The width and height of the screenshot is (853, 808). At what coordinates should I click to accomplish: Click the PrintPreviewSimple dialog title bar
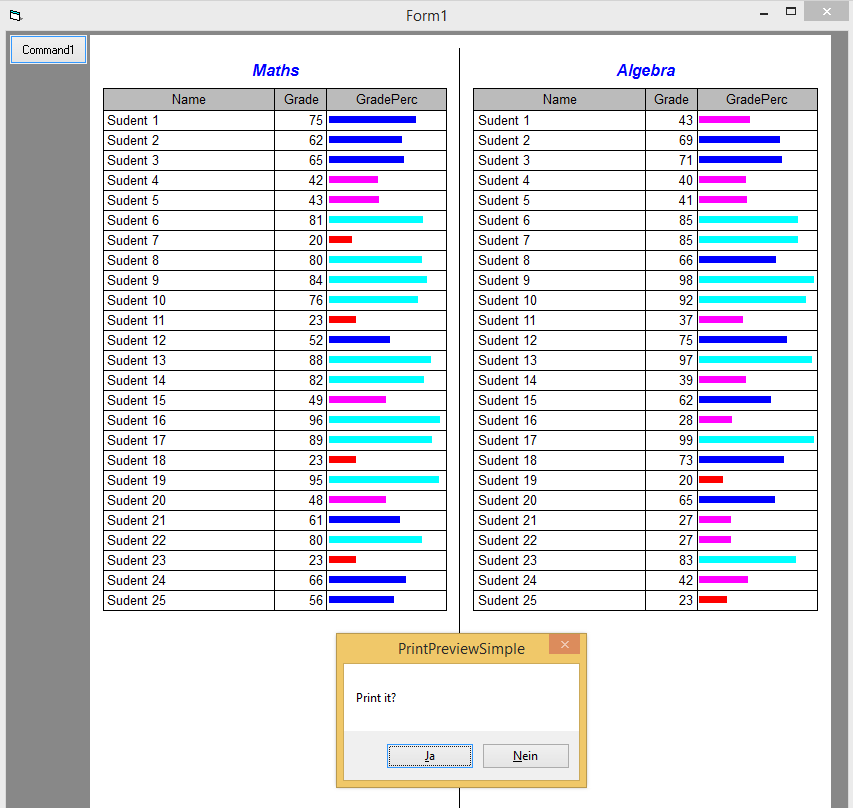pos(461,648)
